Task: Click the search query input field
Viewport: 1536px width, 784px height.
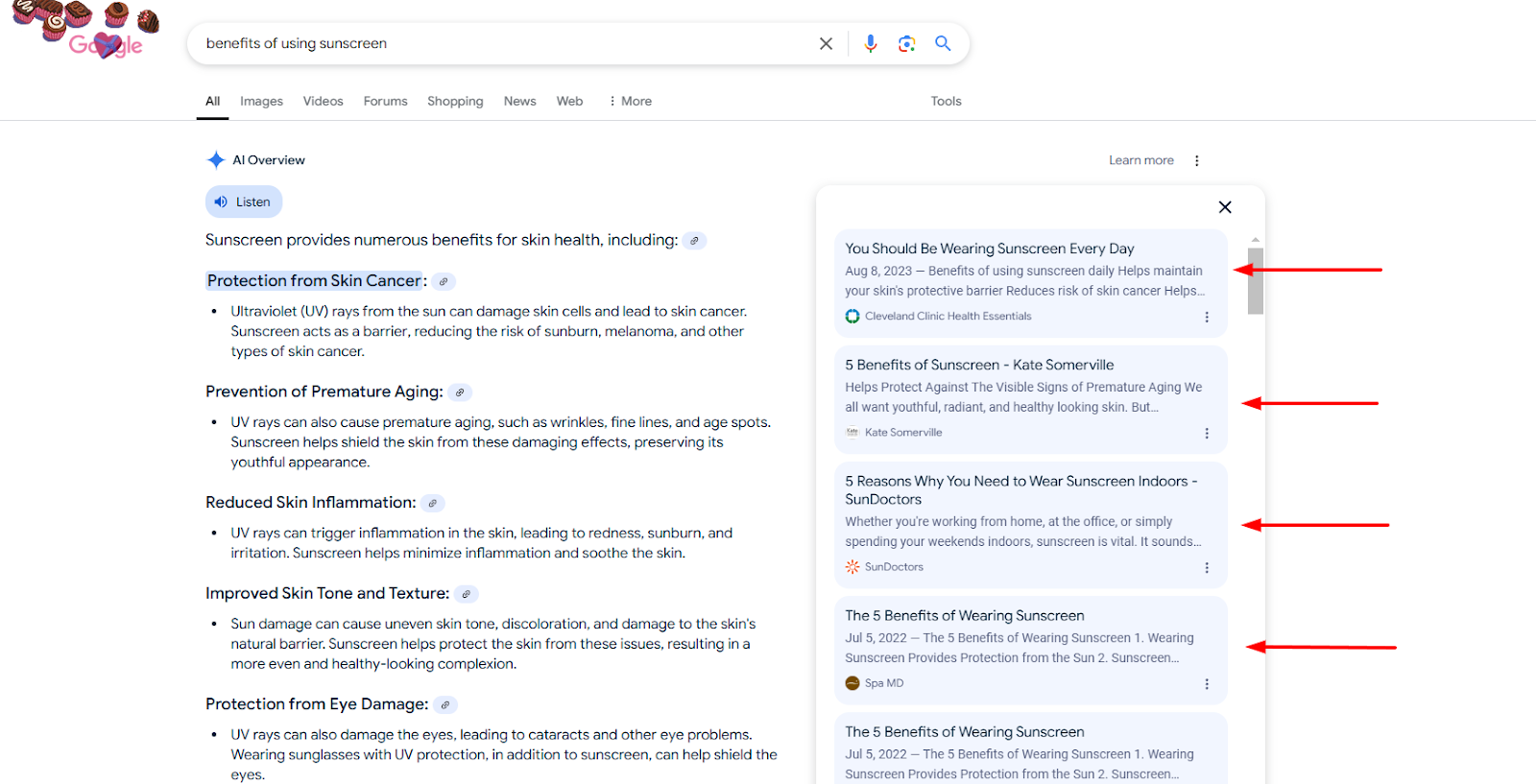Action: pyautogui.click(x=504, y=43)
